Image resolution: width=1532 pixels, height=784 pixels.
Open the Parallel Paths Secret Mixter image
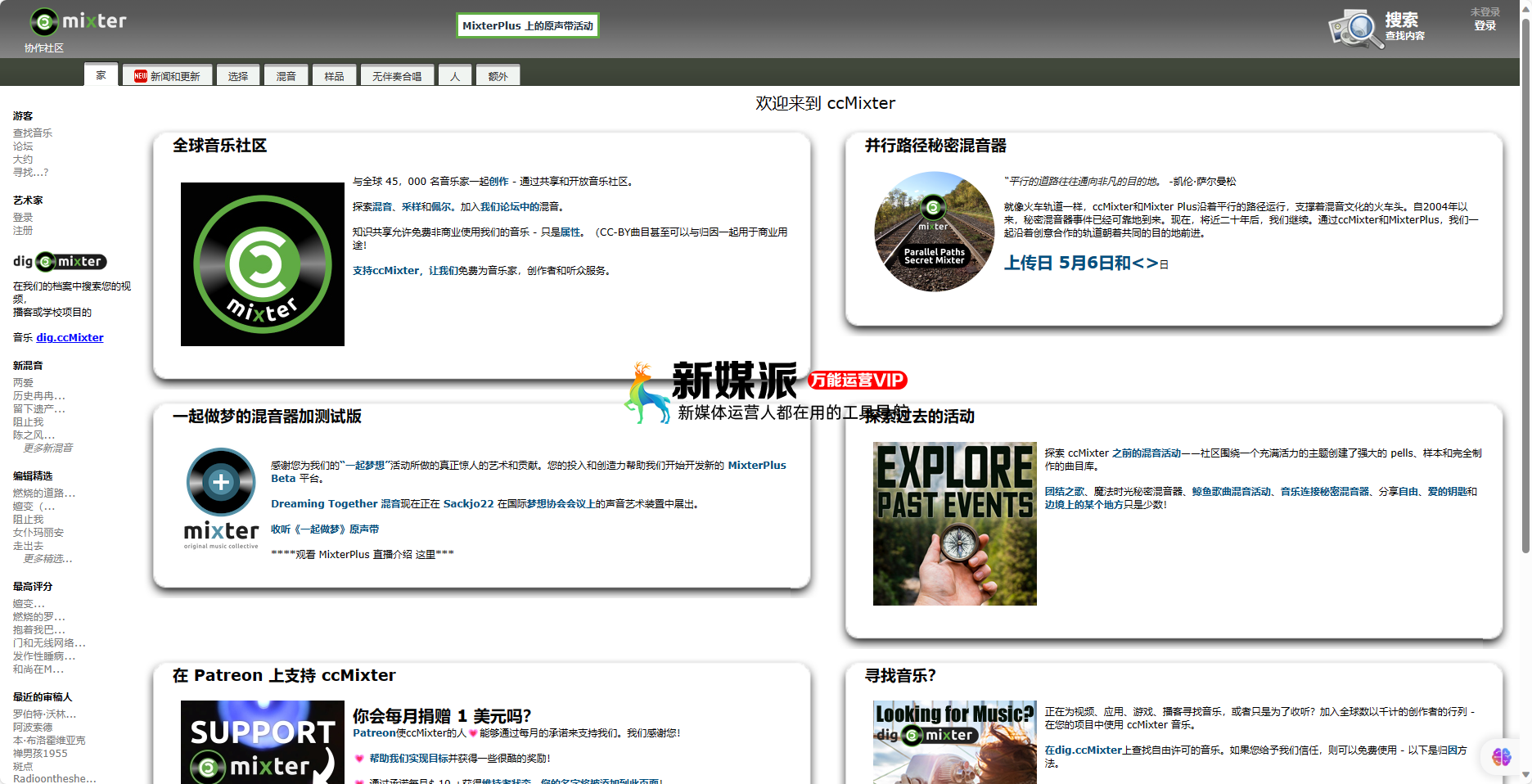934,232
